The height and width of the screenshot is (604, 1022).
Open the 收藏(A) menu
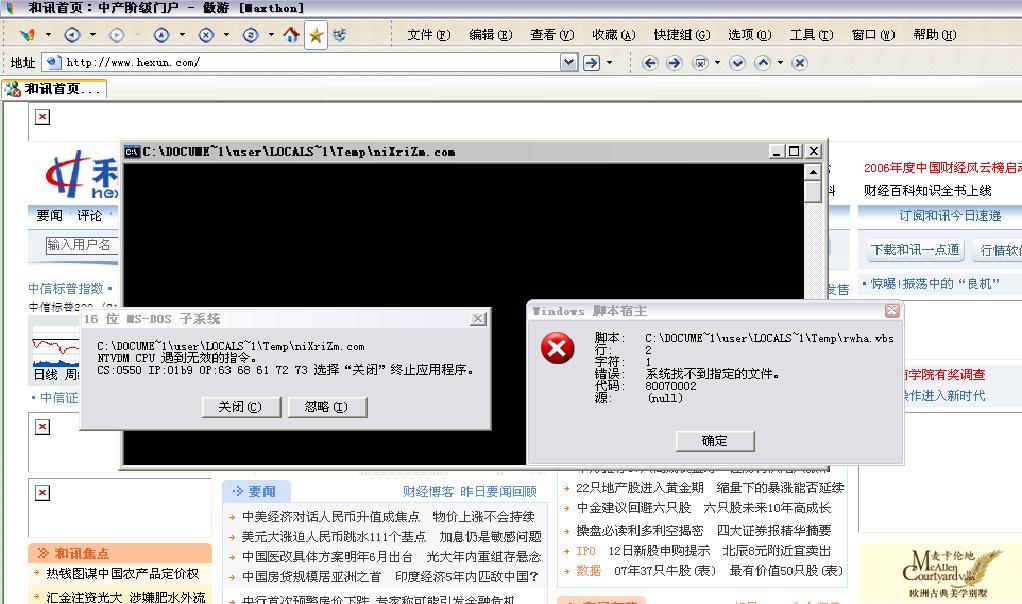pyautogui.click(x=613, y=35)
